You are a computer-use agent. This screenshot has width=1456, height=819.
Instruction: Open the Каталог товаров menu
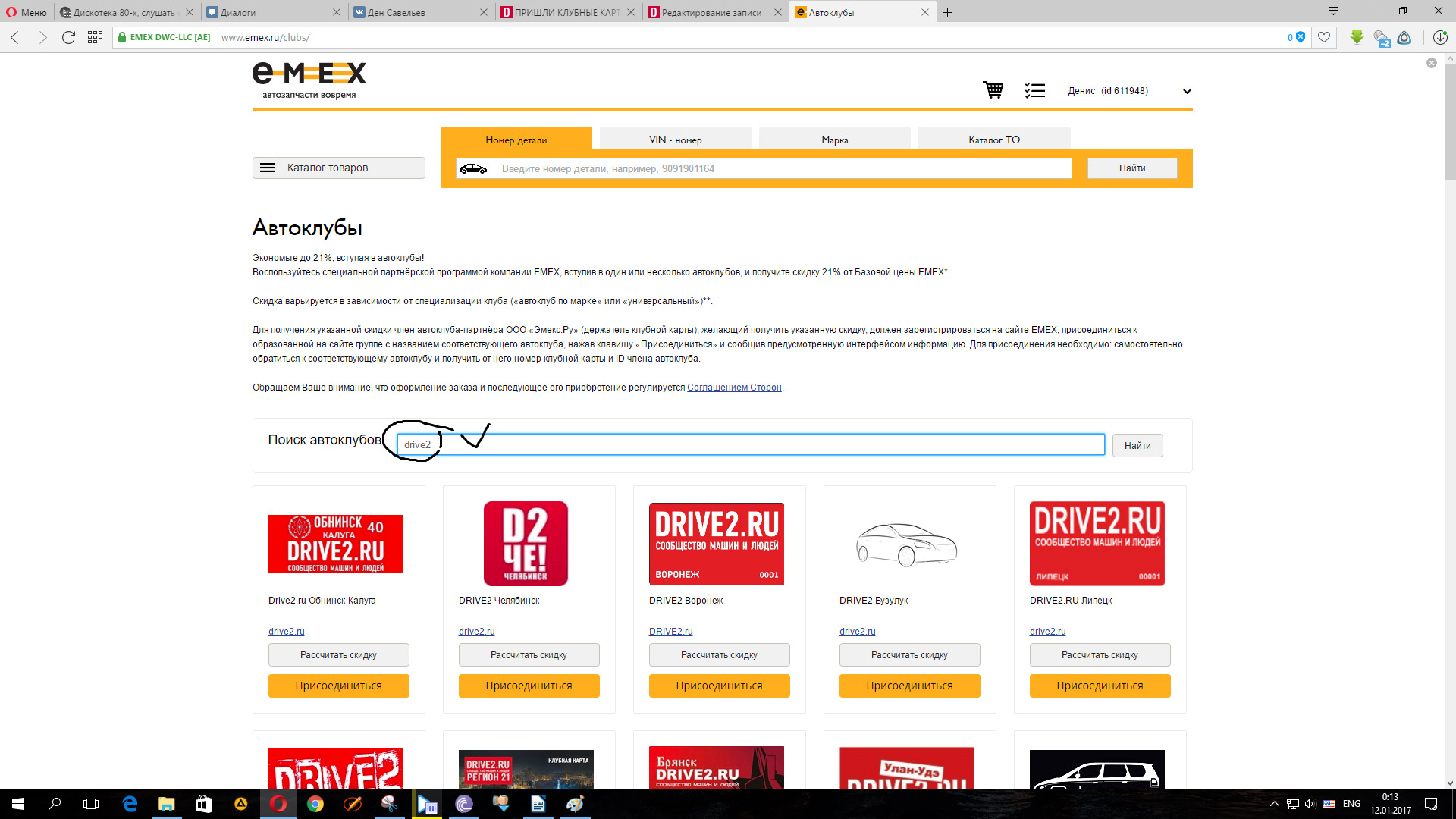click(x=338, y=168)
